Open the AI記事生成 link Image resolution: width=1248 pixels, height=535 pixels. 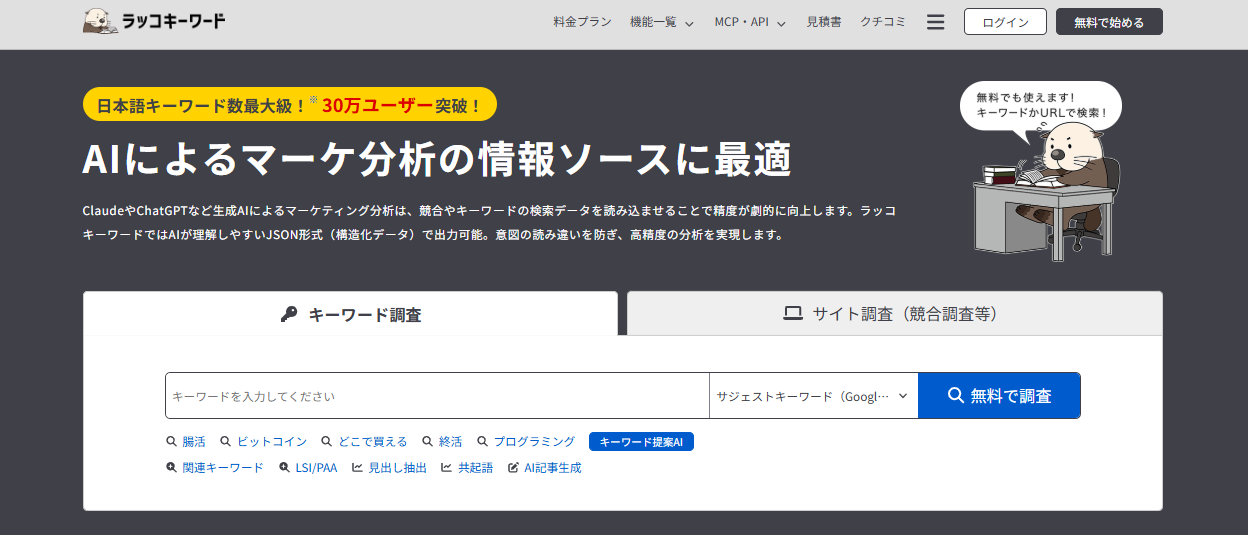click(553, 467)
